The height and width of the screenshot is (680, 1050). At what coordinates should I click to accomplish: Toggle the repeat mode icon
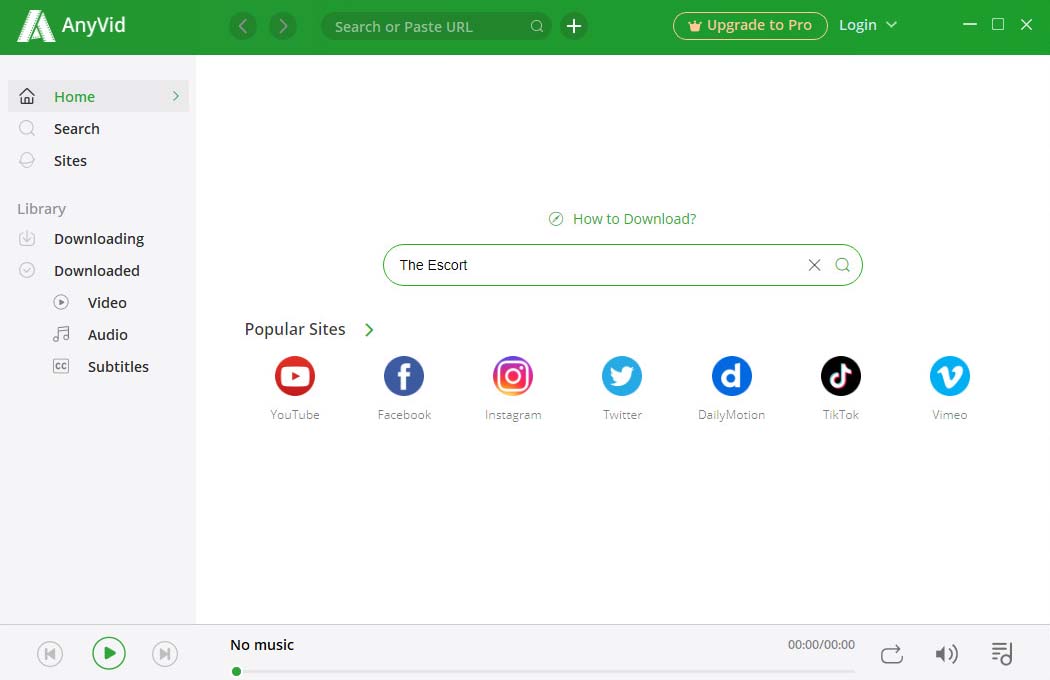[891, 654]
